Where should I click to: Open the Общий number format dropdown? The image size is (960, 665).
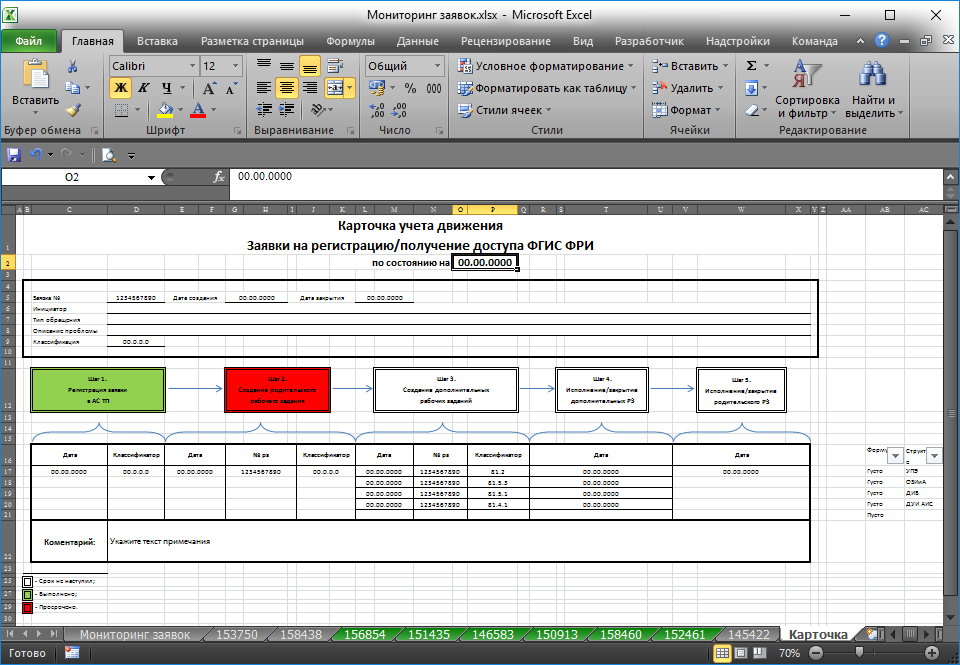(x=437, y=66)
